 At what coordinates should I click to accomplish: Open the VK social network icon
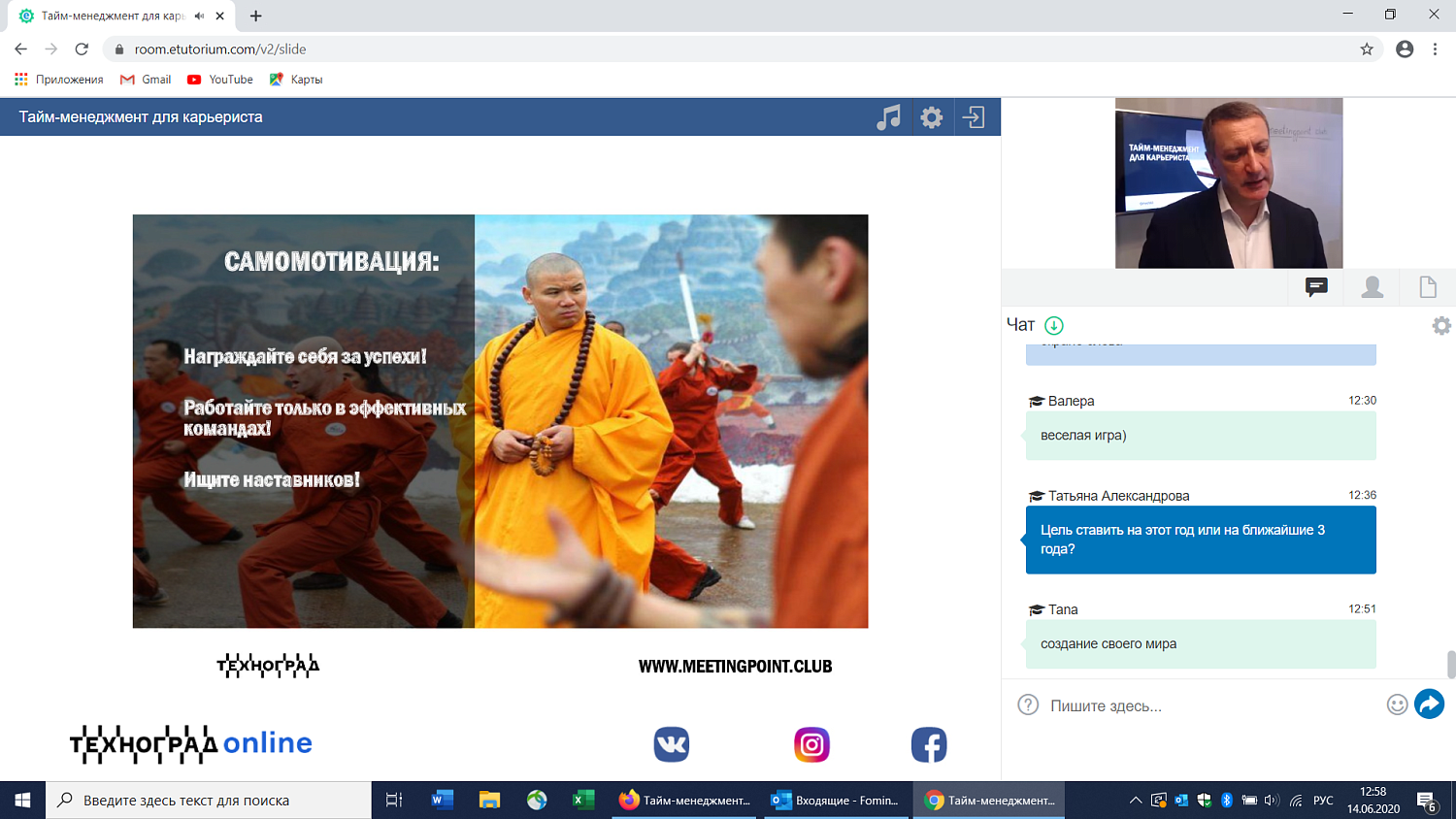pyautogui.click(x=671, y=744)
